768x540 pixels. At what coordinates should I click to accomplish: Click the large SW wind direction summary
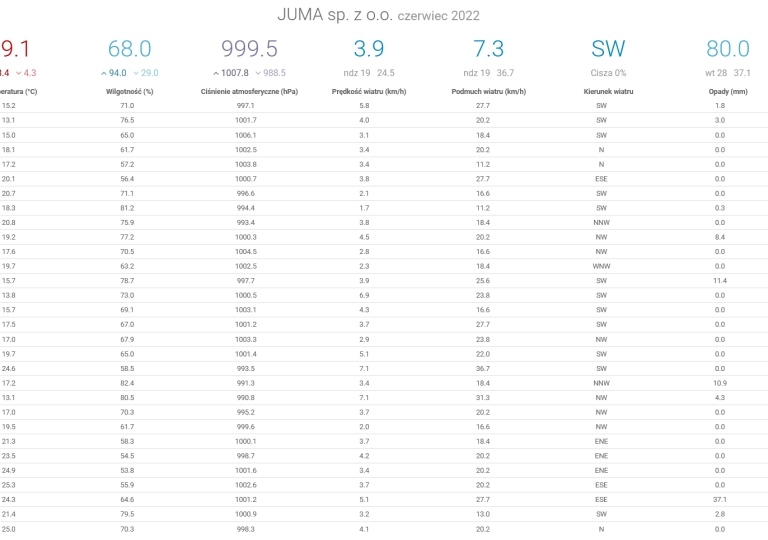coord(608,49)
